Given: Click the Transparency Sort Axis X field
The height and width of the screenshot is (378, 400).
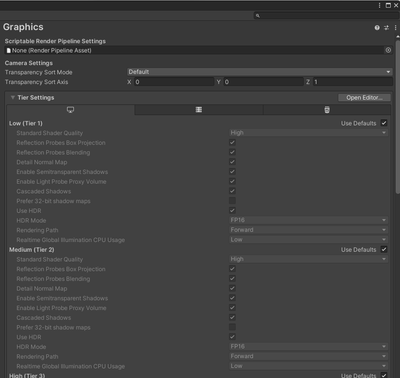Looking at the screenshot, I should (x=174, y=82).
